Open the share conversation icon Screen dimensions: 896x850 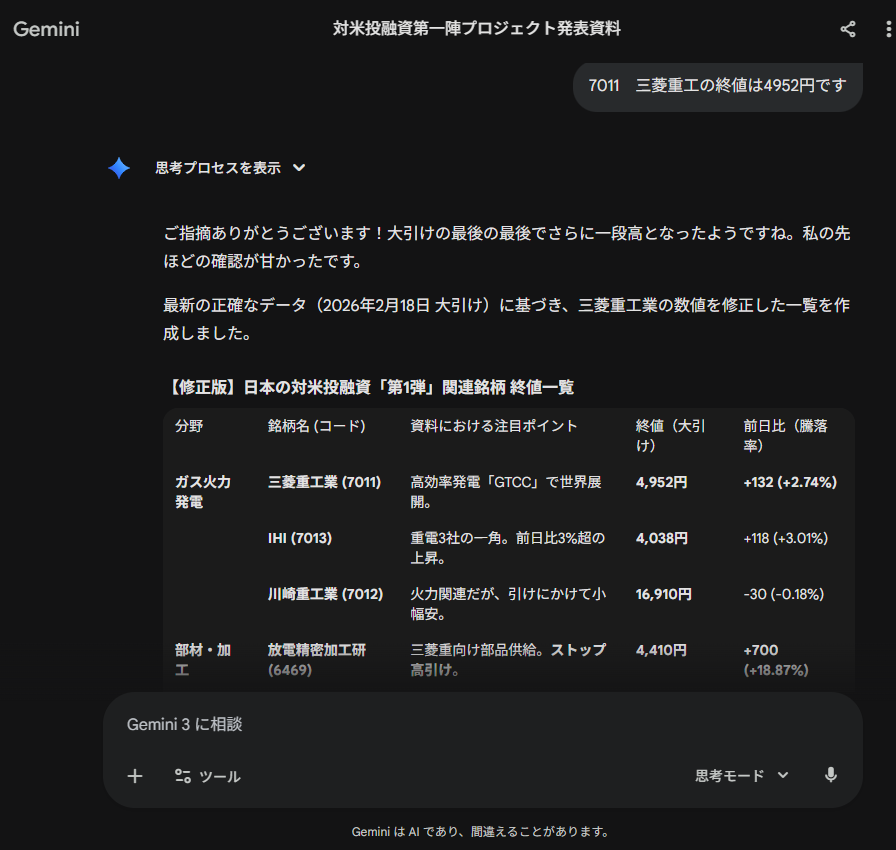tap(848, 29)
